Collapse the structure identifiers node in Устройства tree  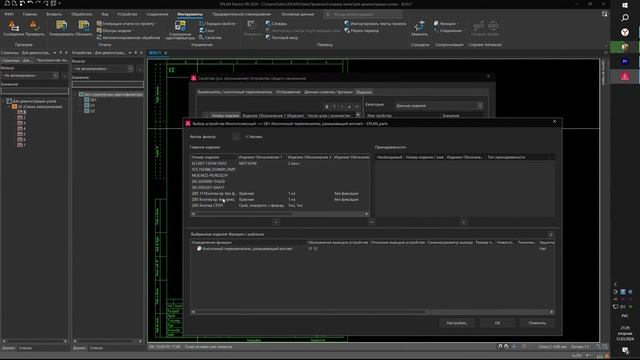76,94
